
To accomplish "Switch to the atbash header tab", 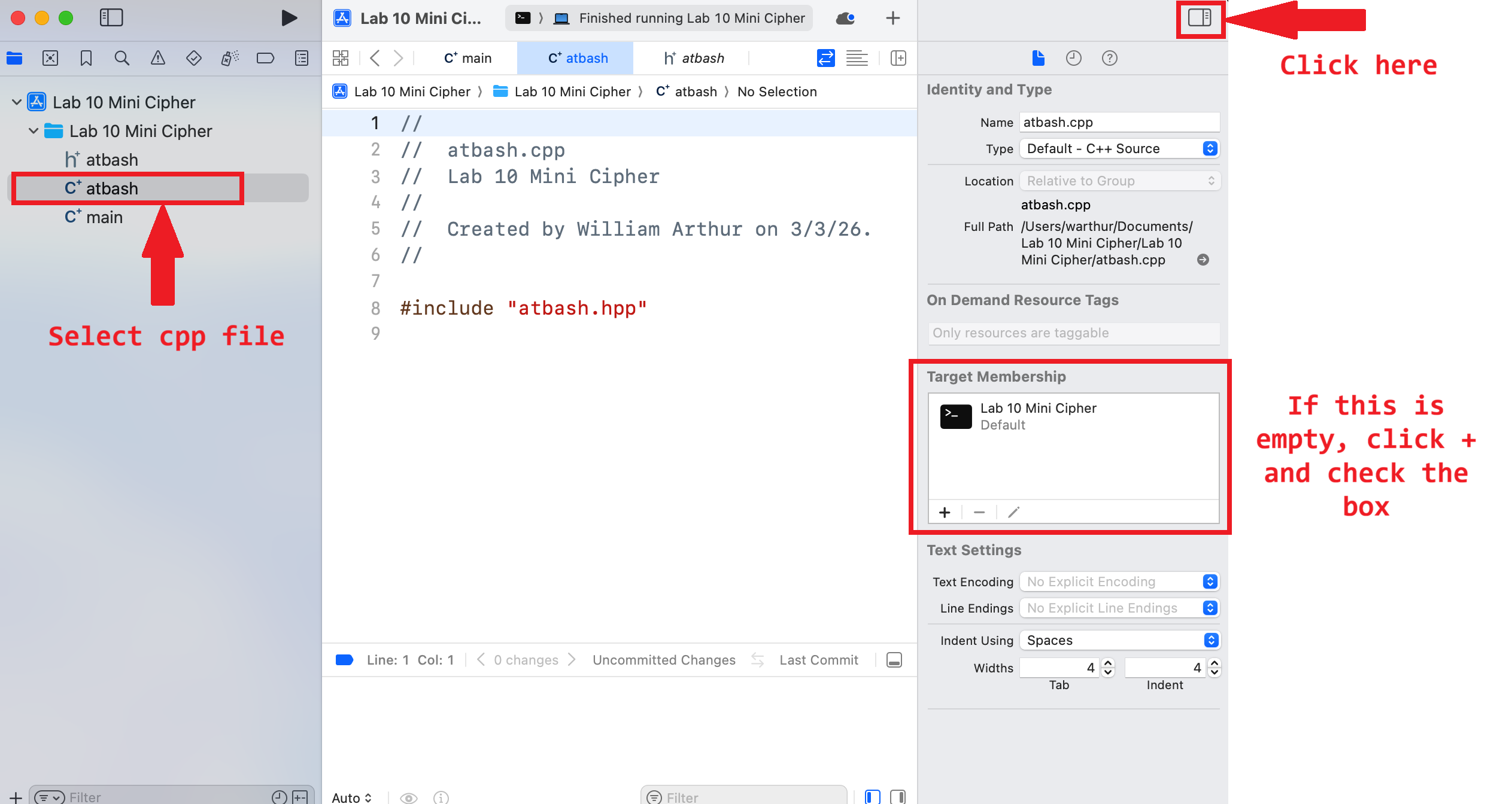I will (x=694, y=58).
